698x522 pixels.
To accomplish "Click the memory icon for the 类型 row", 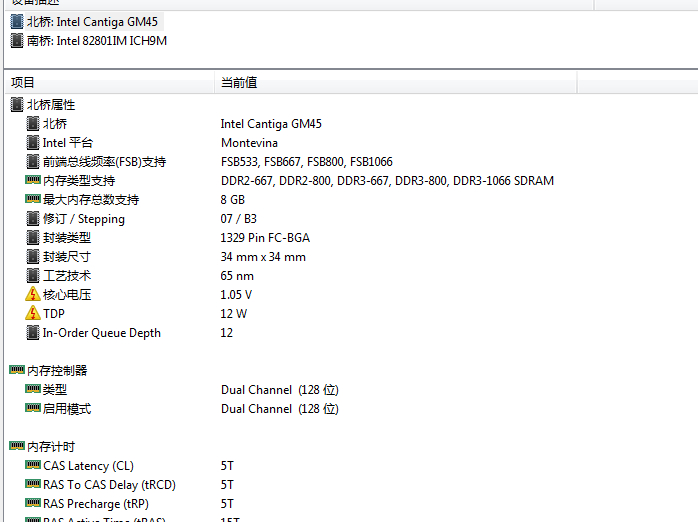I will pos(32,389).
